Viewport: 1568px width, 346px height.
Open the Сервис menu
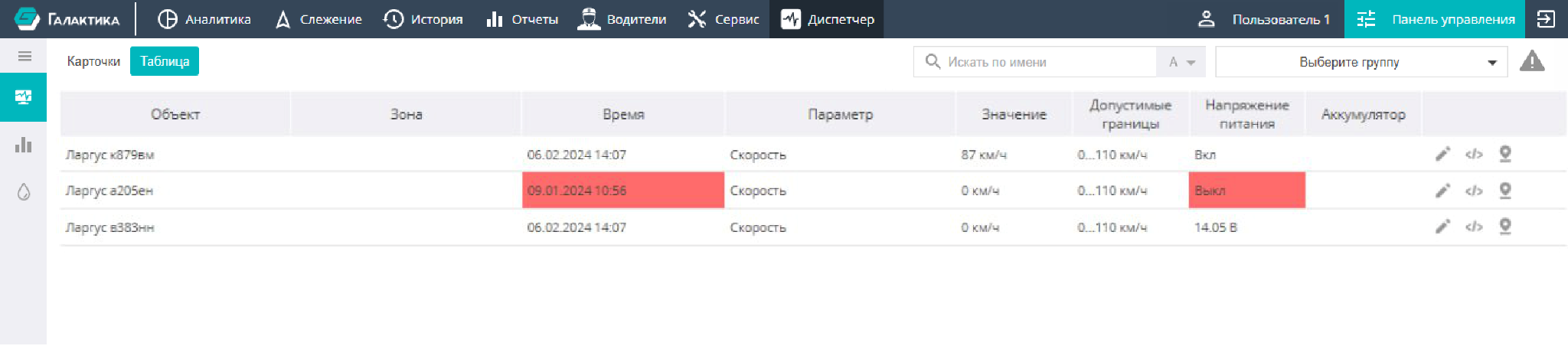[723, 19]
